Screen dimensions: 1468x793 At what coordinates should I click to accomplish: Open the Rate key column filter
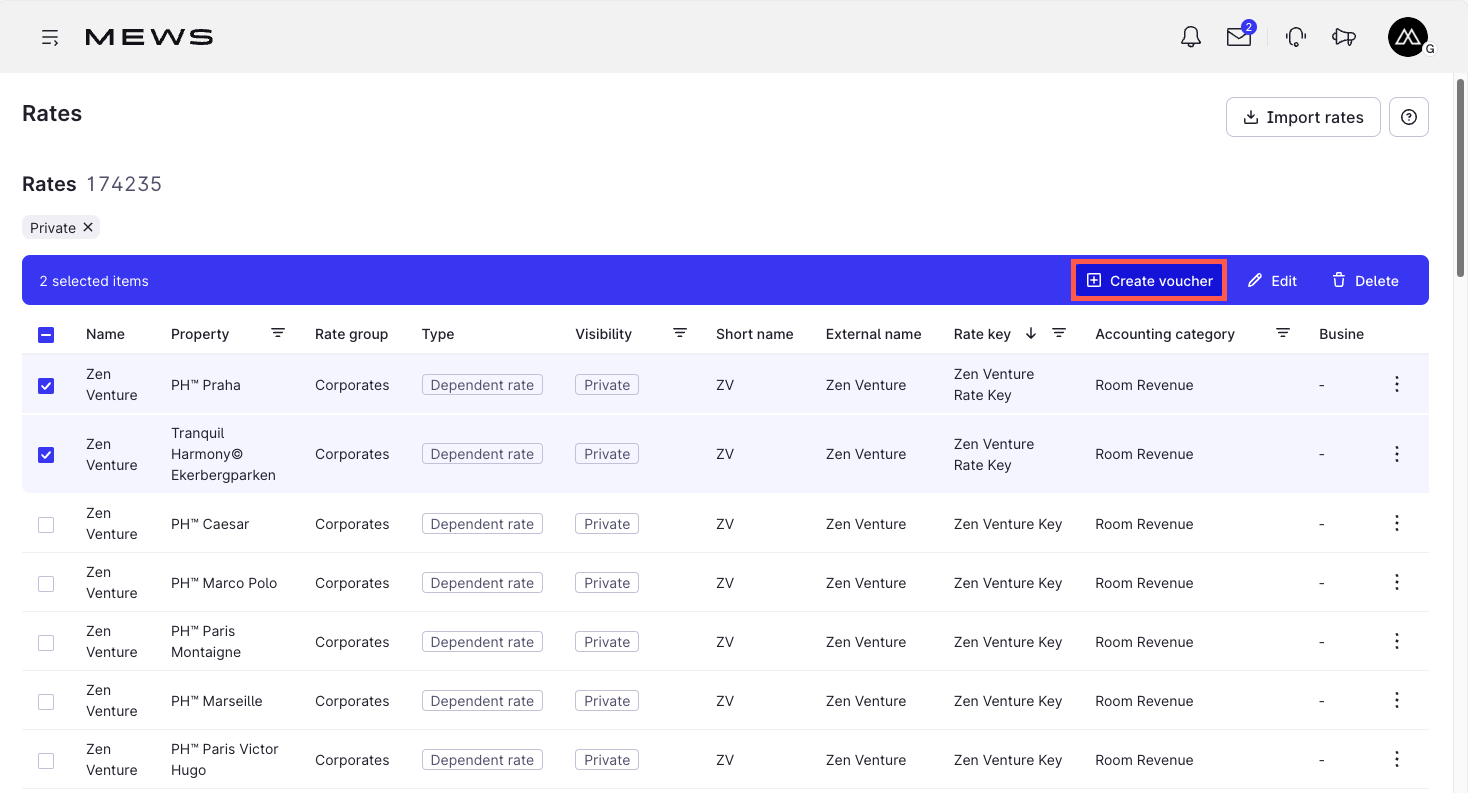(x=1059, y=333)
